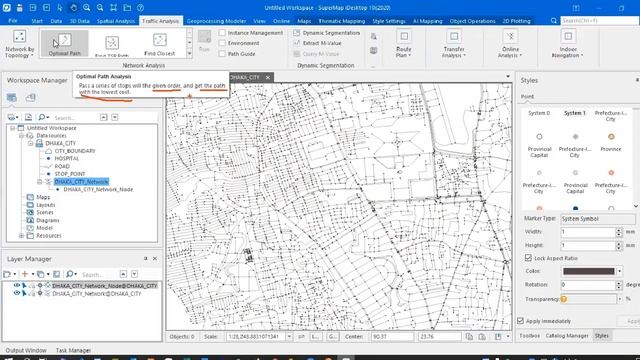Viewport: 640px width, 360px height.
Task: Click the Dynamic Segmentation icon
Action: (297, 33)
